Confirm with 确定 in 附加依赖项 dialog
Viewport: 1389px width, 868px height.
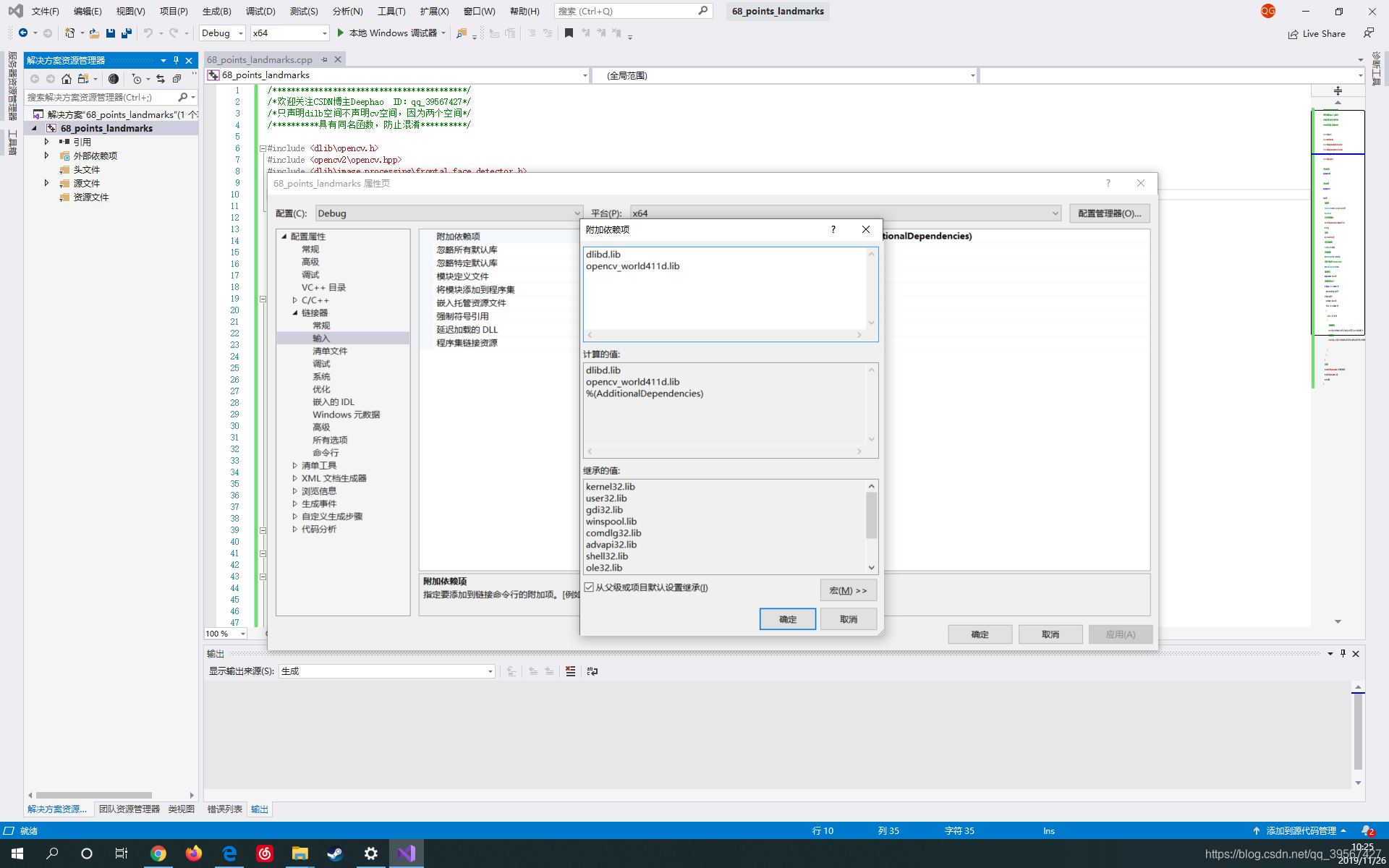(787, 619)
